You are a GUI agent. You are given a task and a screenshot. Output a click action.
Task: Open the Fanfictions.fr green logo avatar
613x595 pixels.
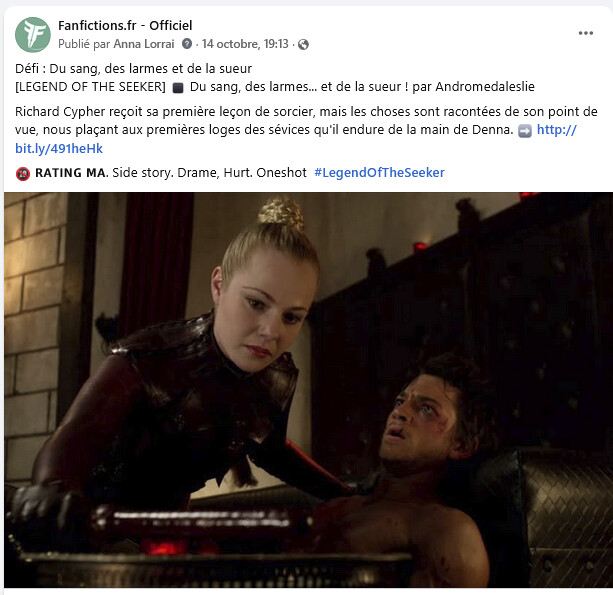(x=33, y=35)
